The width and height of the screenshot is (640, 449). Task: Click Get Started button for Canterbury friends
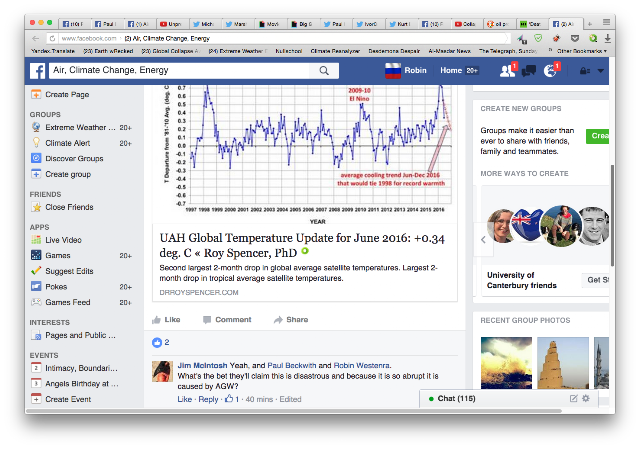(596, 280)
